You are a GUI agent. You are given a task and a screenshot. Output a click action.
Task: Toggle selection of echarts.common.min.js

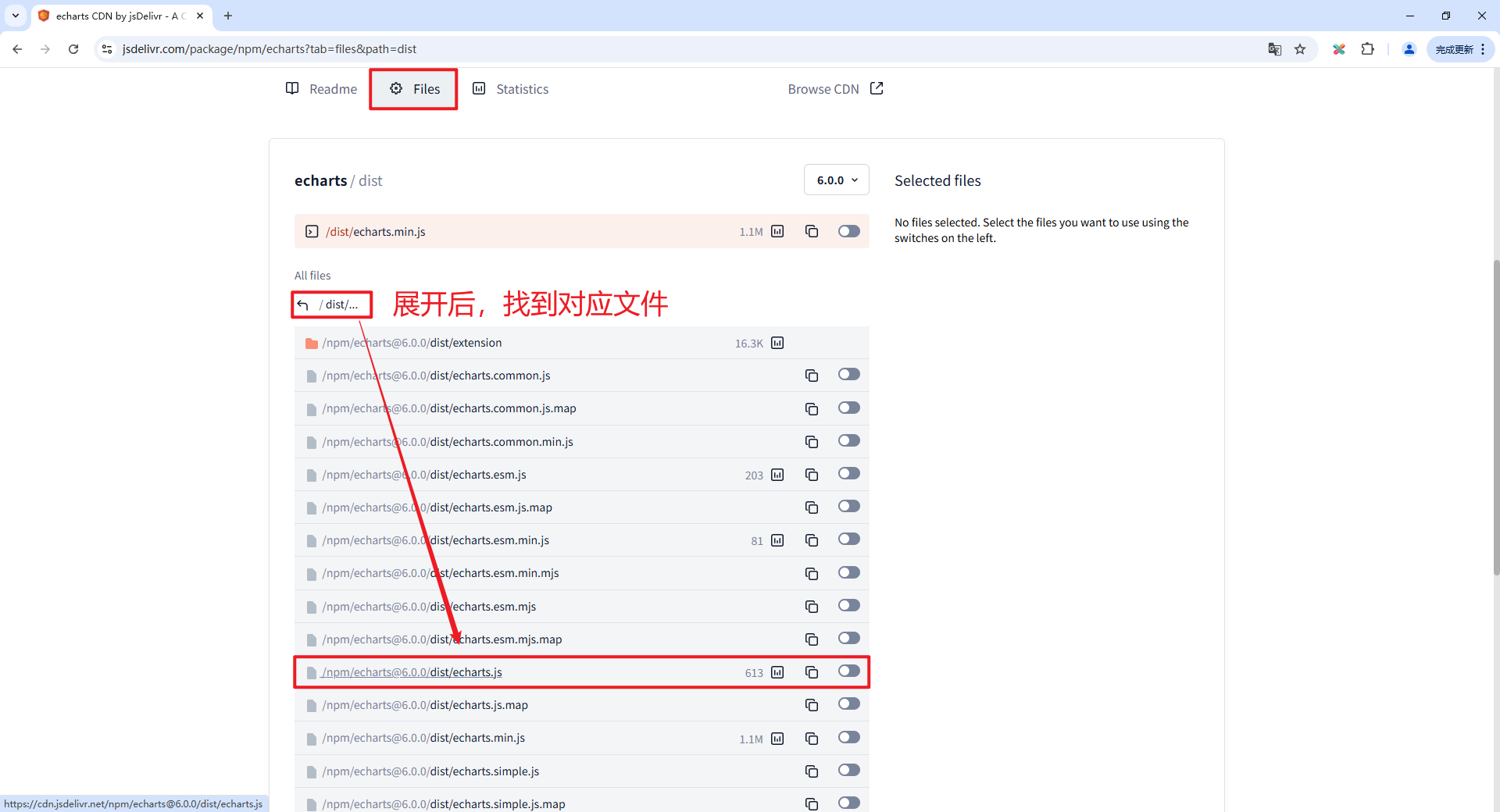[x=849, y=440]
